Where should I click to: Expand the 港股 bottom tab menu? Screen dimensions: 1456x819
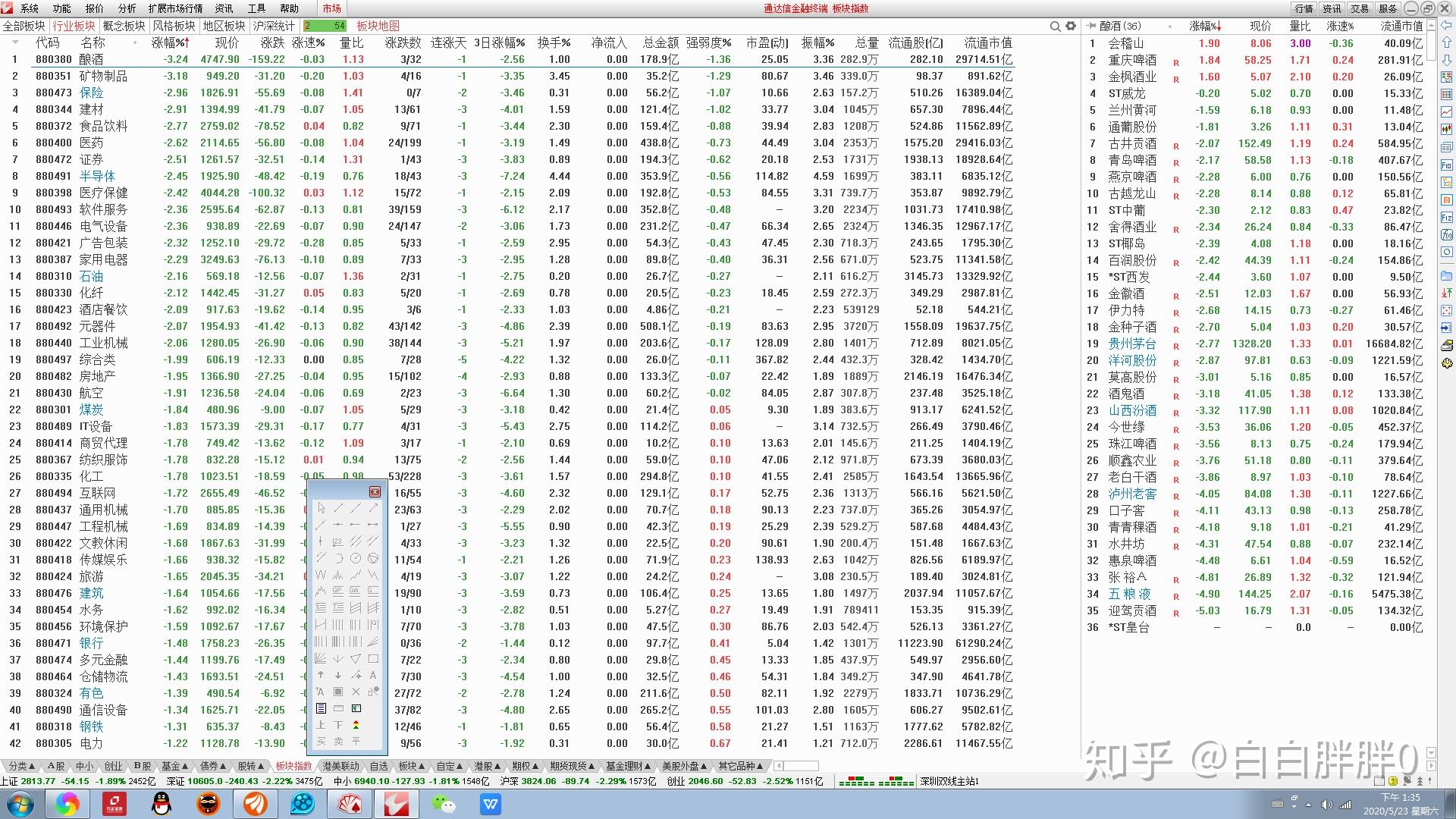coord(487,766)
